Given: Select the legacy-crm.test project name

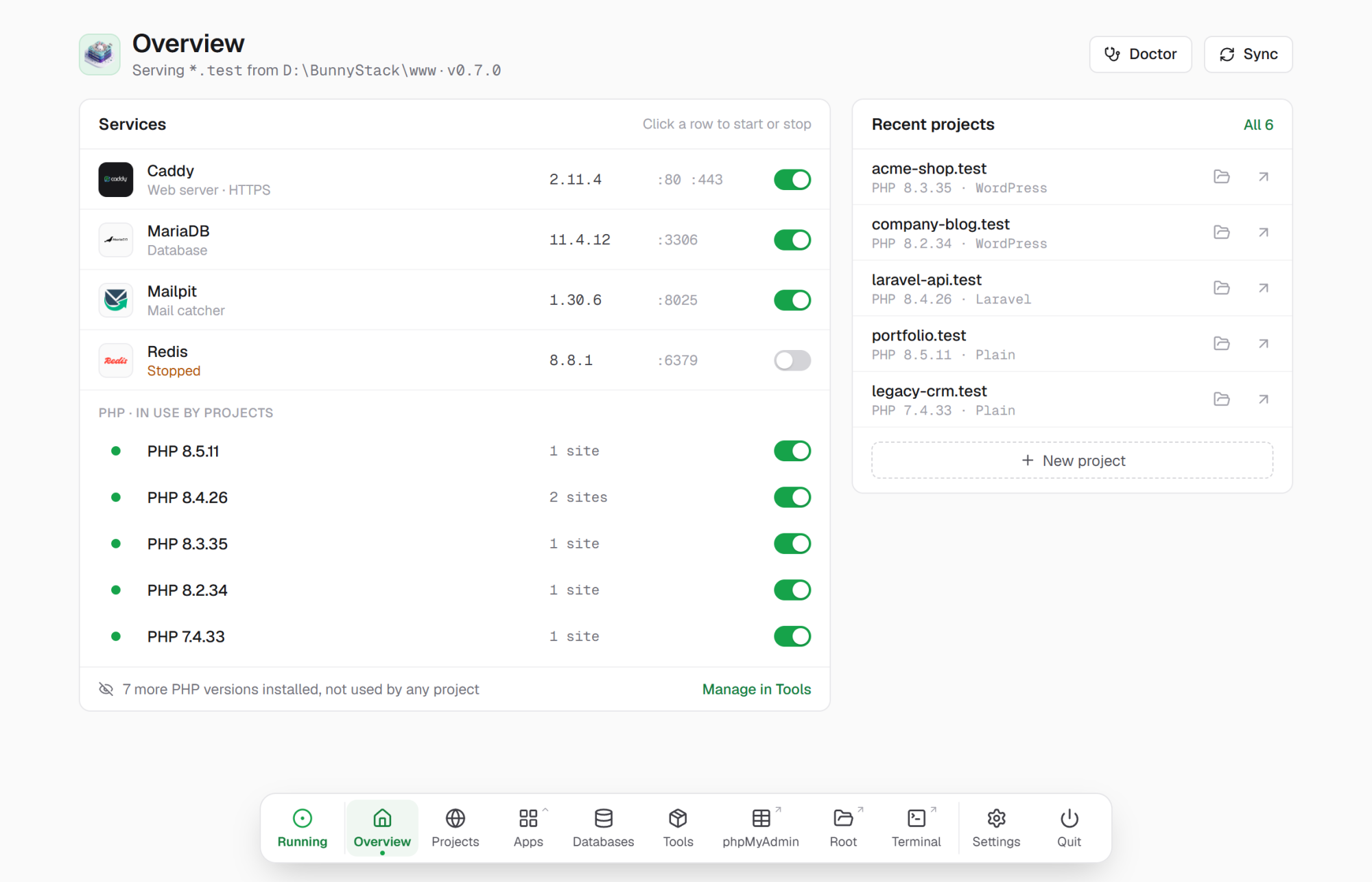Looking at the screenshot, I should click(x=930, y=391).
